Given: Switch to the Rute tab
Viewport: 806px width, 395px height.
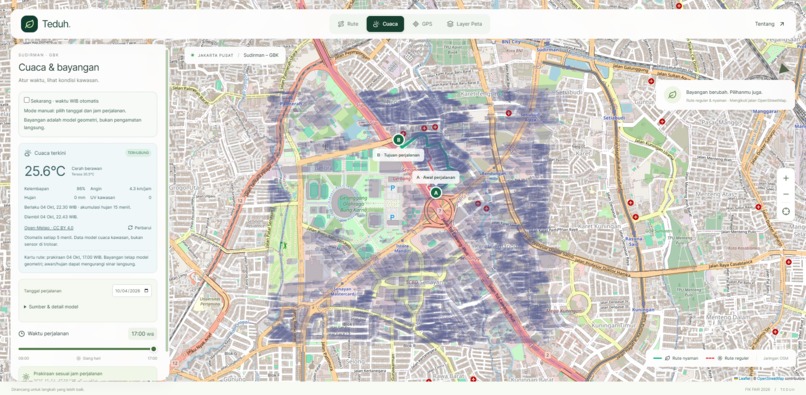Looking at the screenshot, I should click(348, 24).
